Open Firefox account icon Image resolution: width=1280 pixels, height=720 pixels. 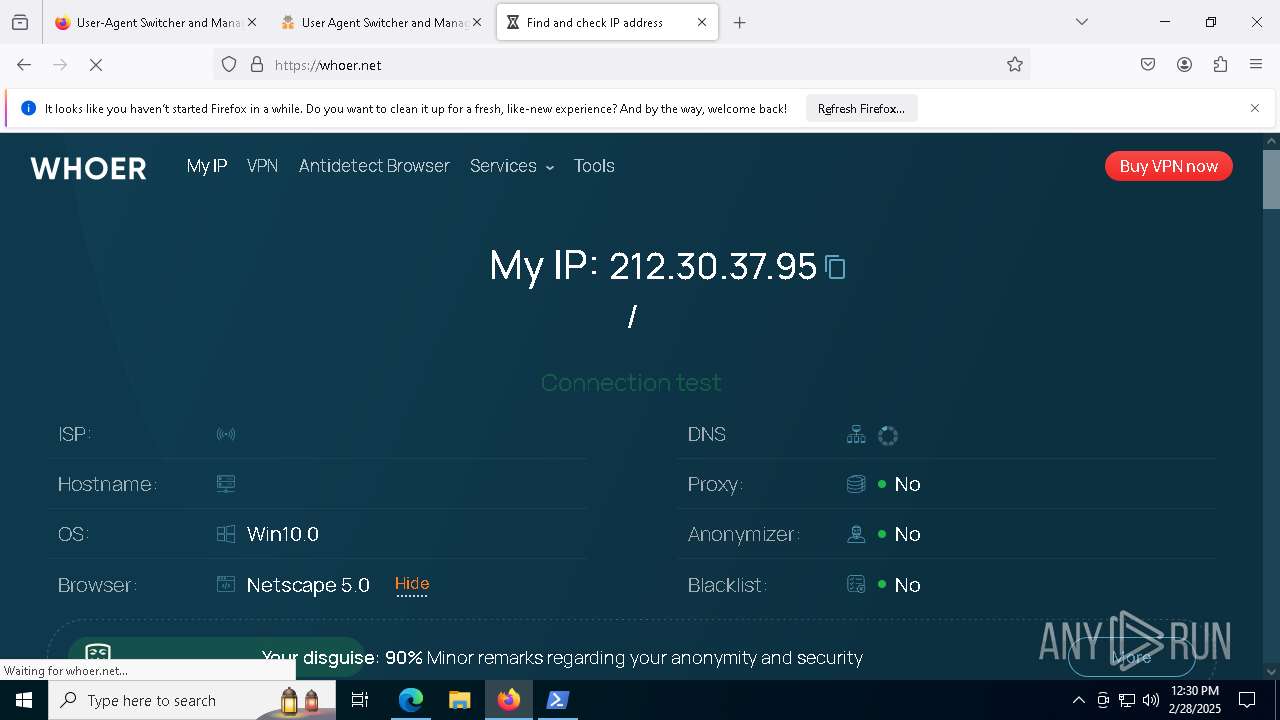tap(1184, 65)
